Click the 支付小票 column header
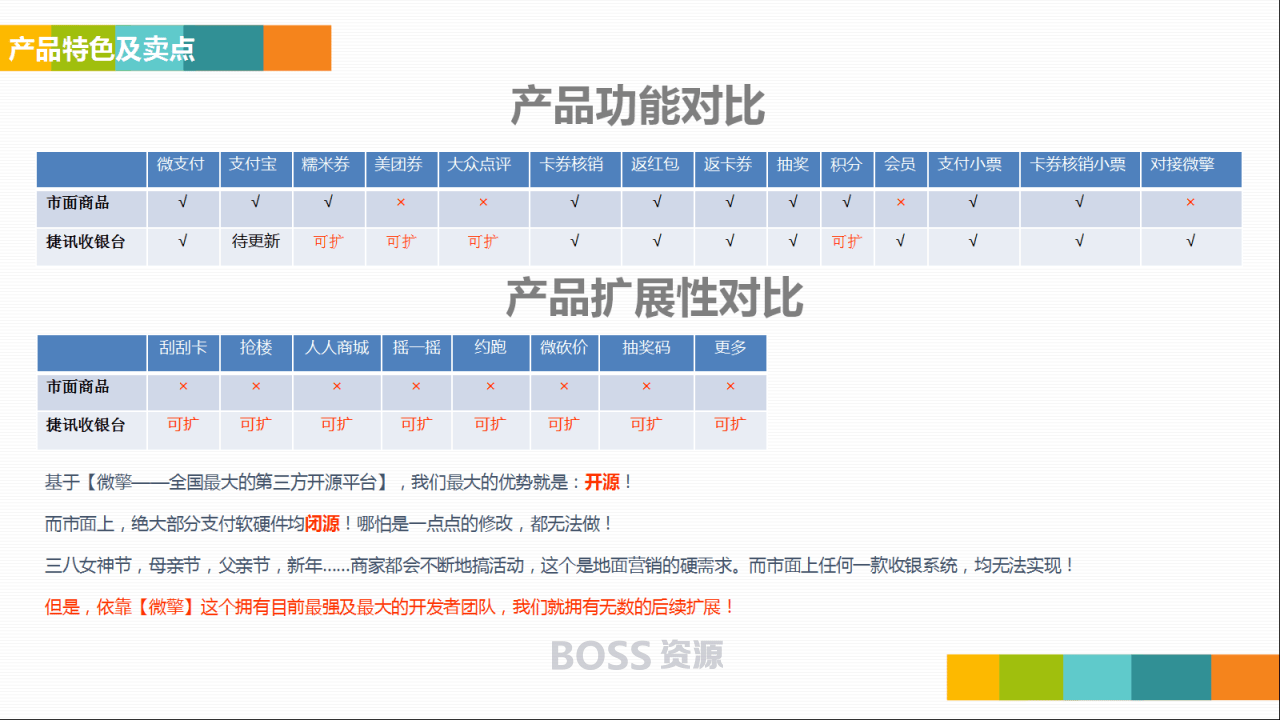Viewport: 1280px width, 720px height. click(x=973, y=169)
